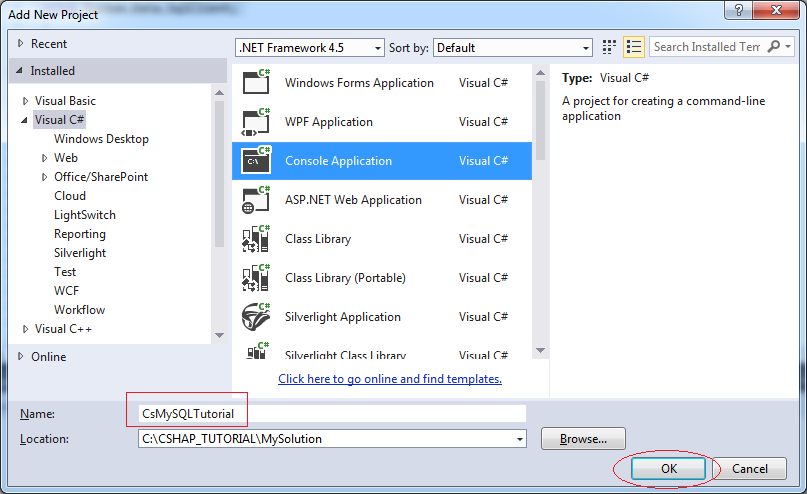Expand the Visual C++ node

(x=25, y=329)
